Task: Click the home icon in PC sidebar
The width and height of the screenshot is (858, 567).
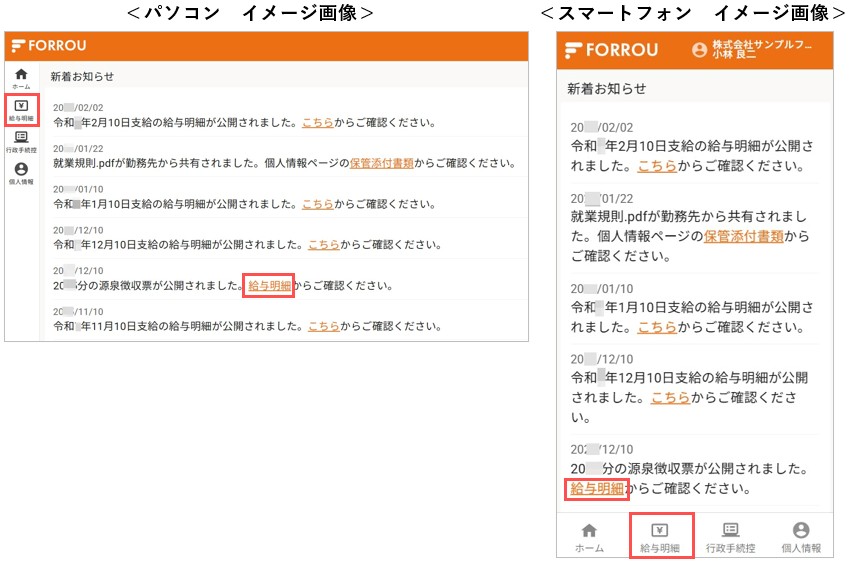Action: click(21, 74)
